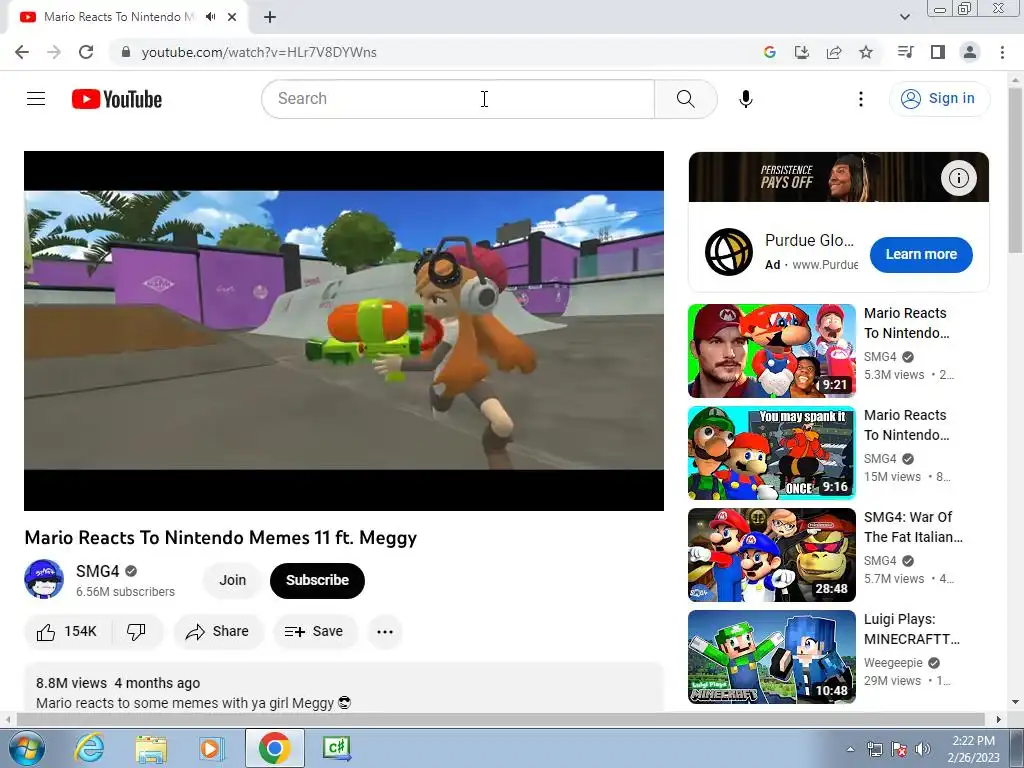
Task: Click the video player to pause
Action: pos(344,330)
